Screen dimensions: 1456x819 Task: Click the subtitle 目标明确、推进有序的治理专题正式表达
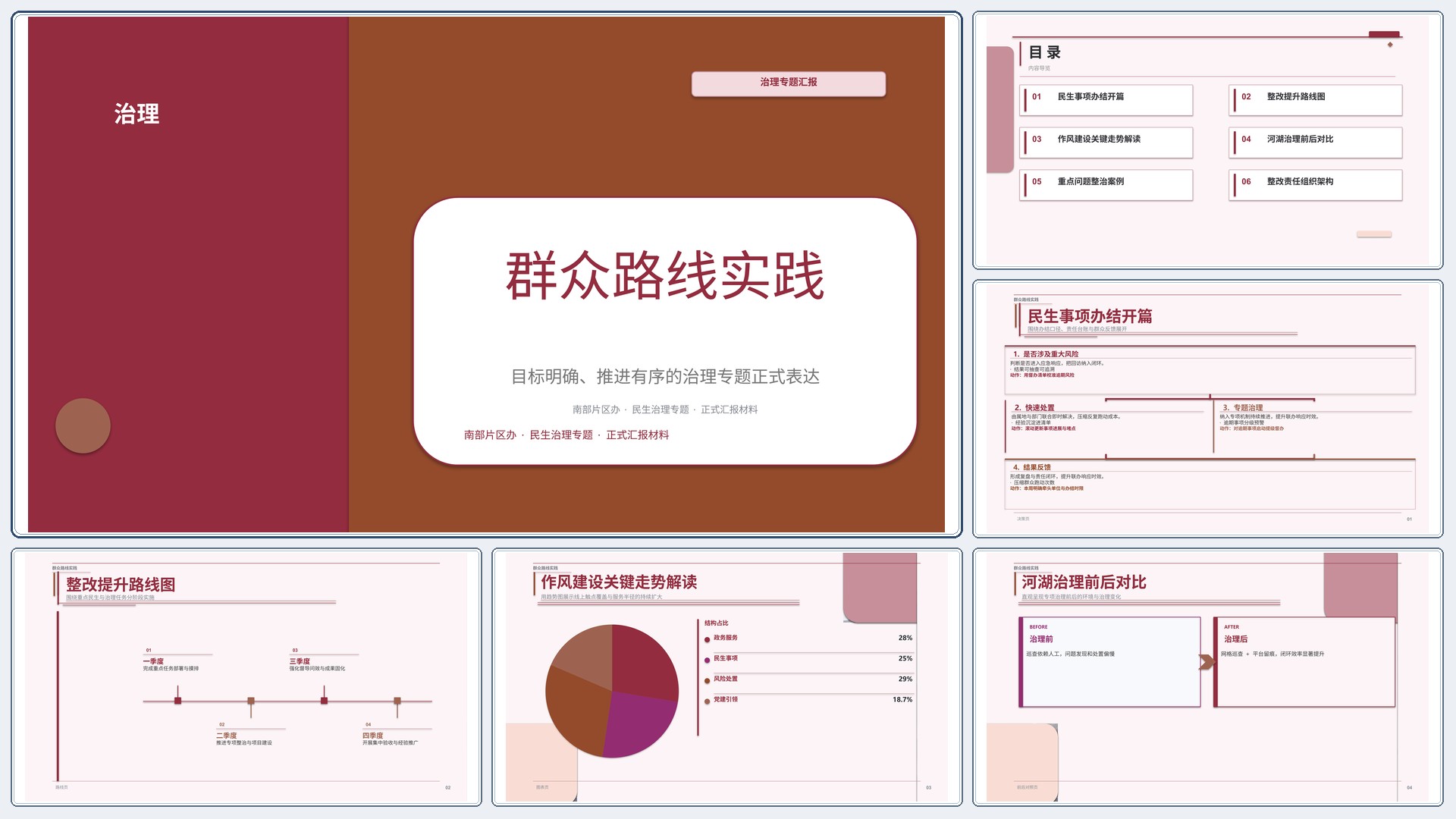click(665, 377)
